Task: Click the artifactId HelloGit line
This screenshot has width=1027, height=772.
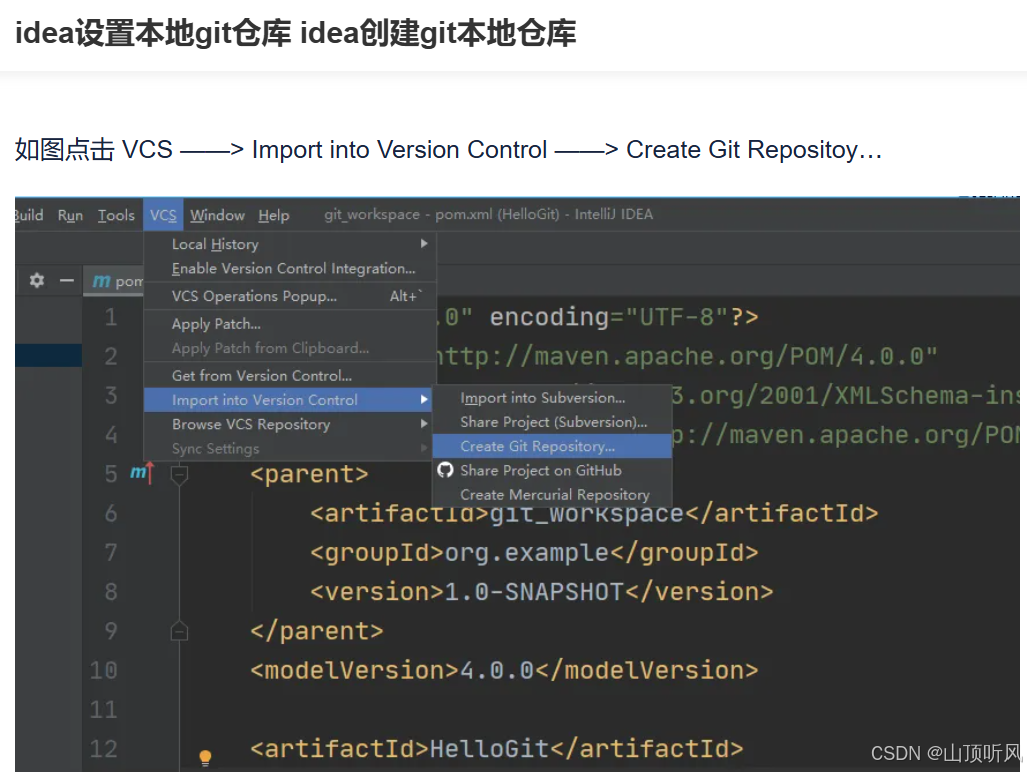Action: pyautogui.click(x=496, y=749)
